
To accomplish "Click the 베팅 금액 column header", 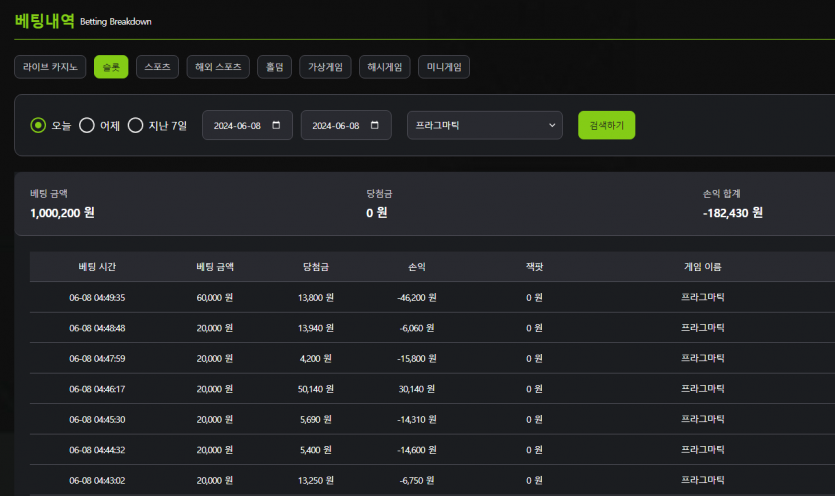I will pos(215,267).
